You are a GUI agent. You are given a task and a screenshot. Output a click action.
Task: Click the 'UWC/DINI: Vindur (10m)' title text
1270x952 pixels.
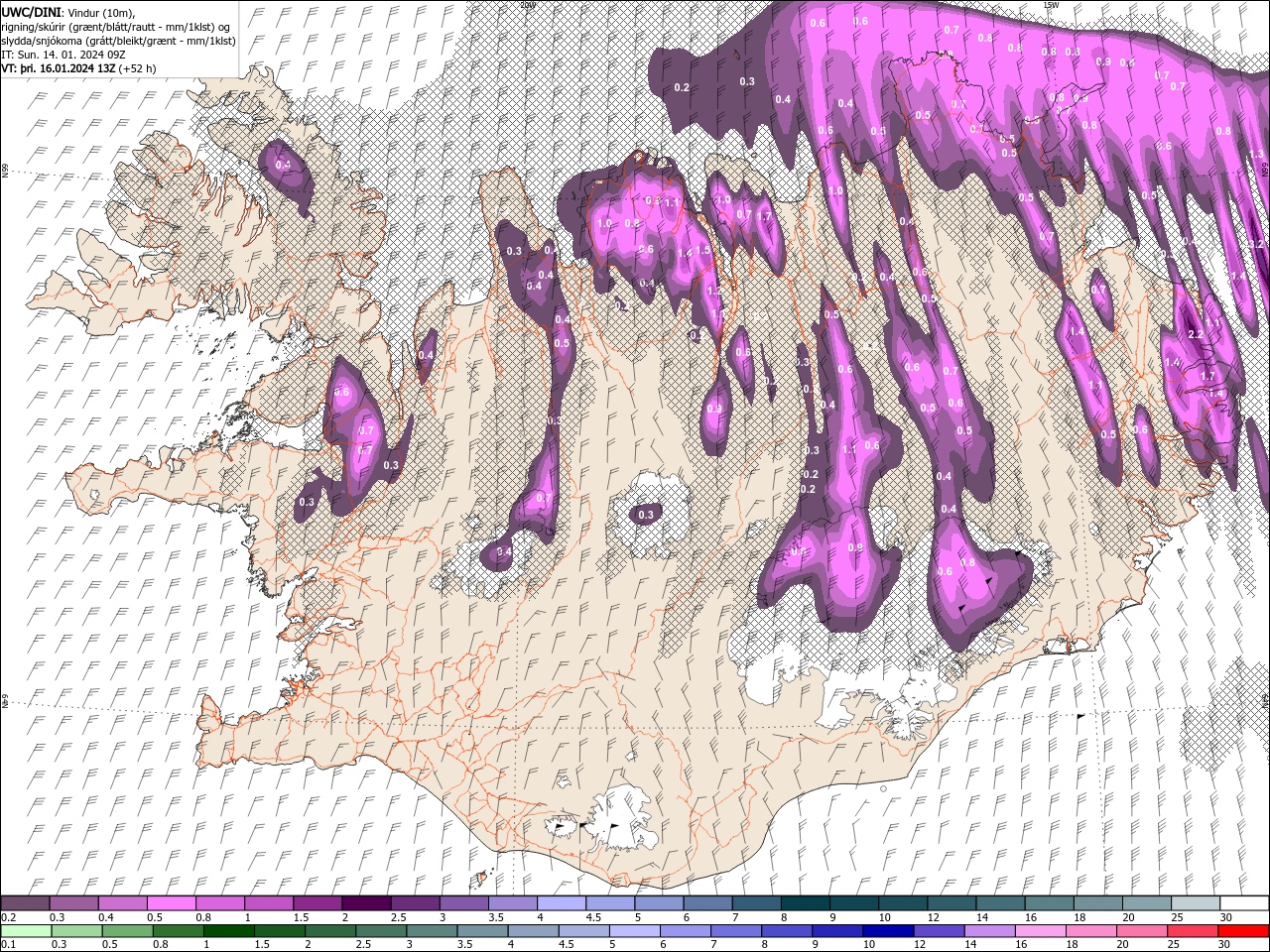pos(69,11)
